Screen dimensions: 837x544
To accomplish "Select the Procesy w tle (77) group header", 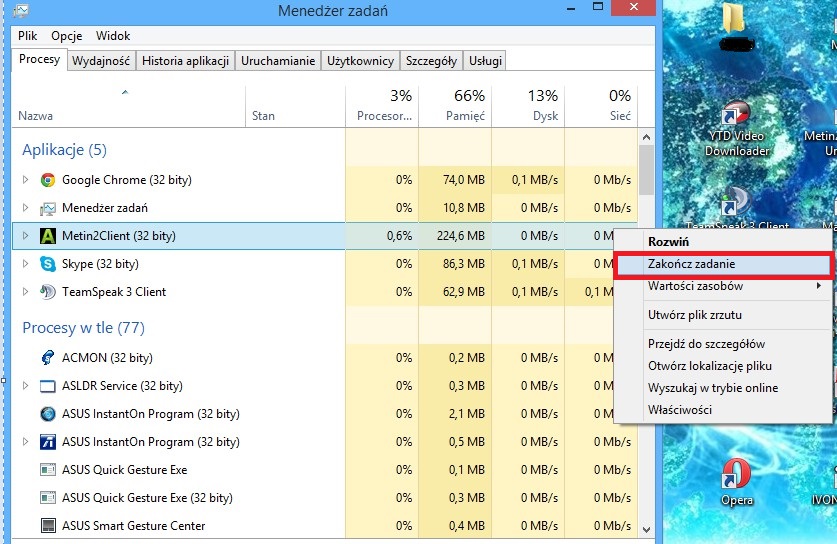I will pos(83,328).
